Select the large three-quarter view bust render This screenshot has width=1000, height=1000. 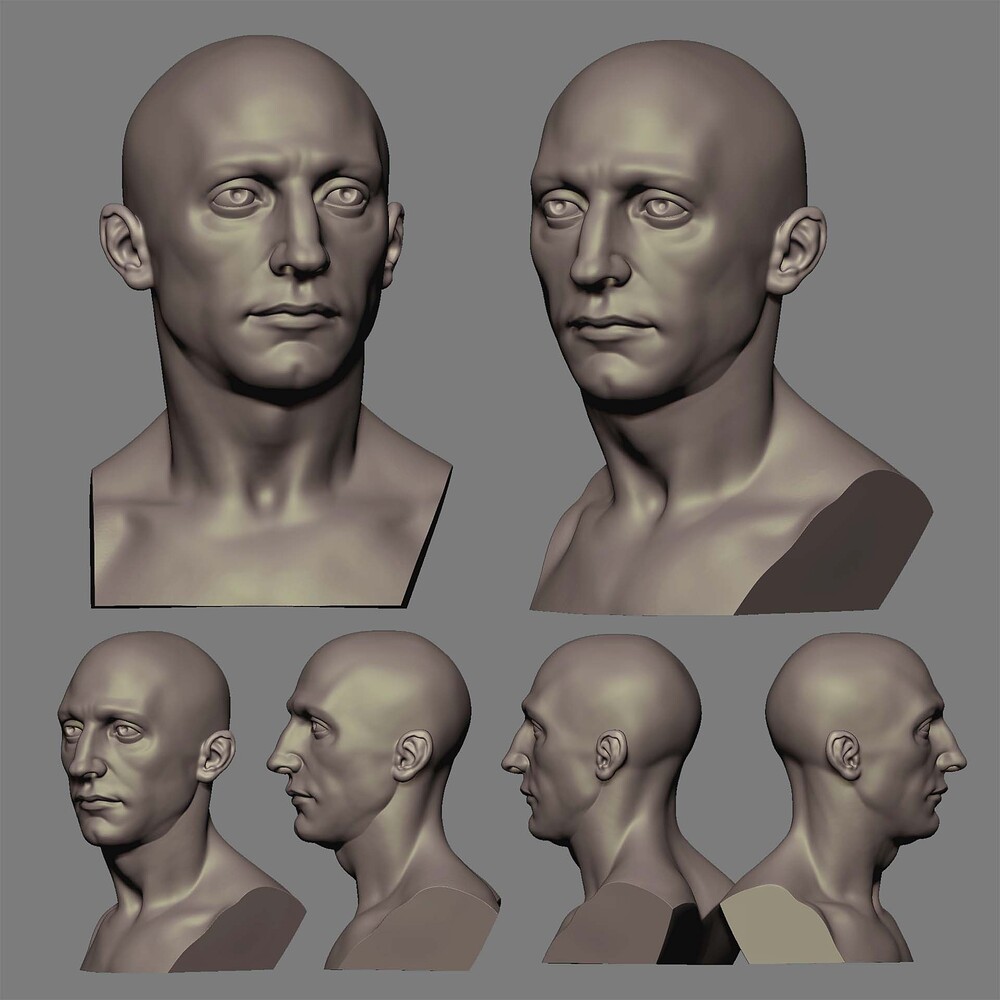click(x=731, y=327)
